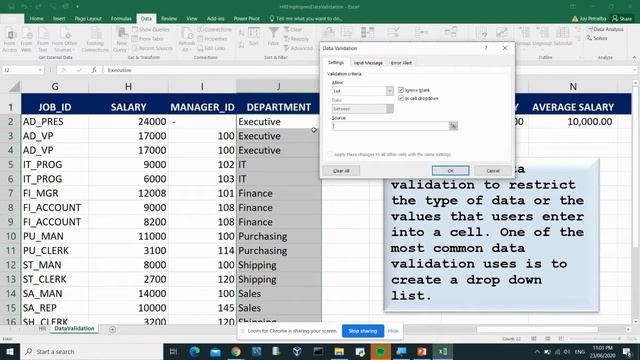This screenshot has height=360, width=640.
Task: Click the Sort A to Z icon
Action: [241, 33]
